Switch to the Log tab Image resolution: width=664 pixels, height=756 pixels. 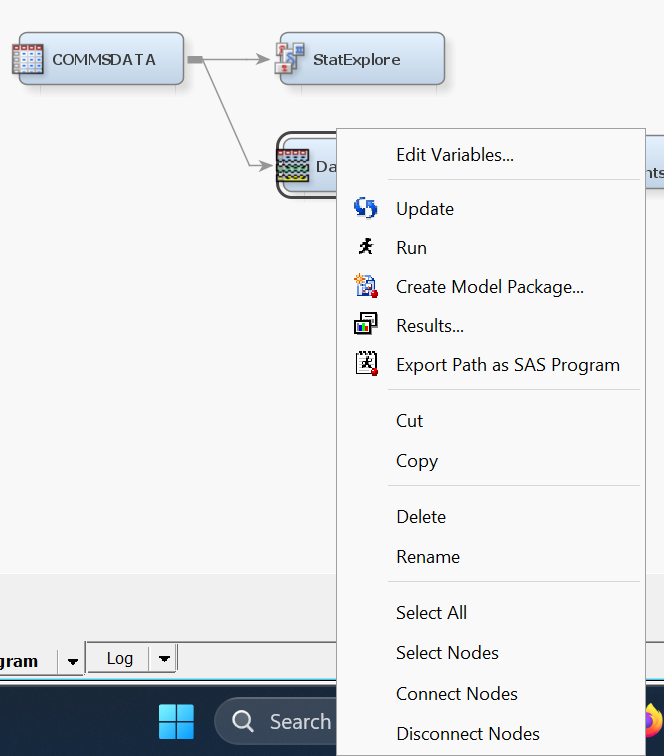click(x=120, y=658)
